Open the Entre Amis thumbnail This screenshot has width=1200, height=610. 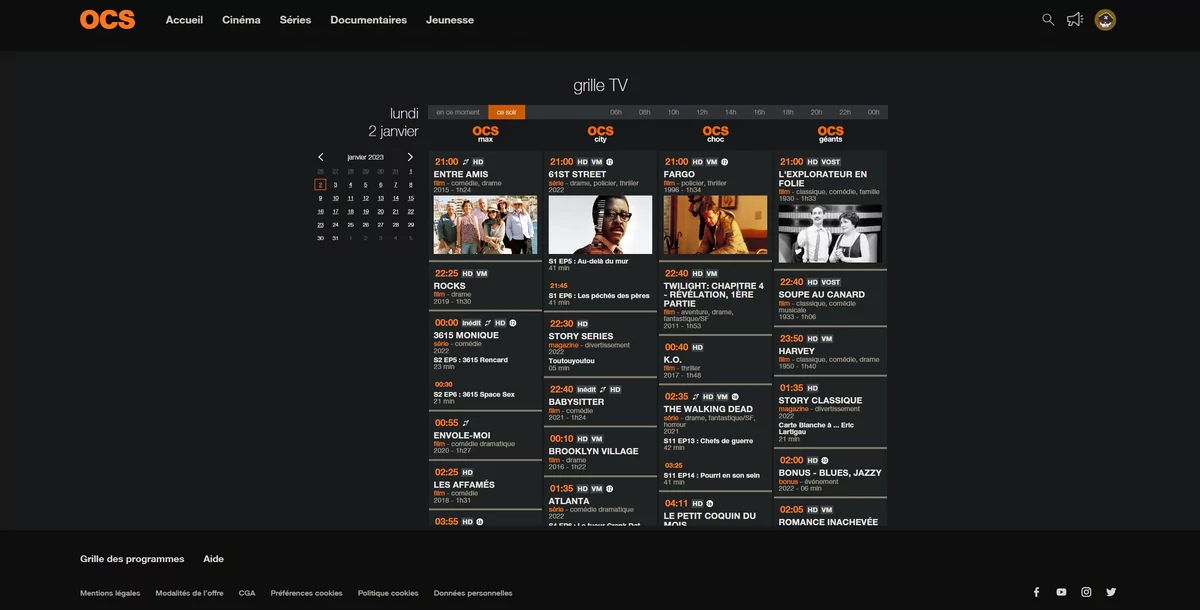[485, 225]
